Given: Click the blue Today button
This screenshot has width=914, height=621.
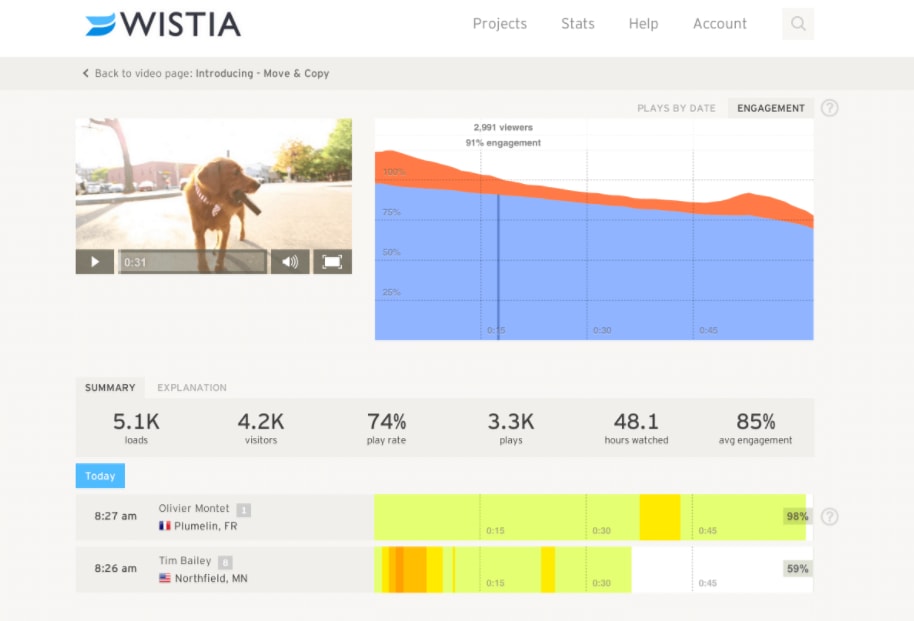Looking at the screenshot, I should [99, 476].
